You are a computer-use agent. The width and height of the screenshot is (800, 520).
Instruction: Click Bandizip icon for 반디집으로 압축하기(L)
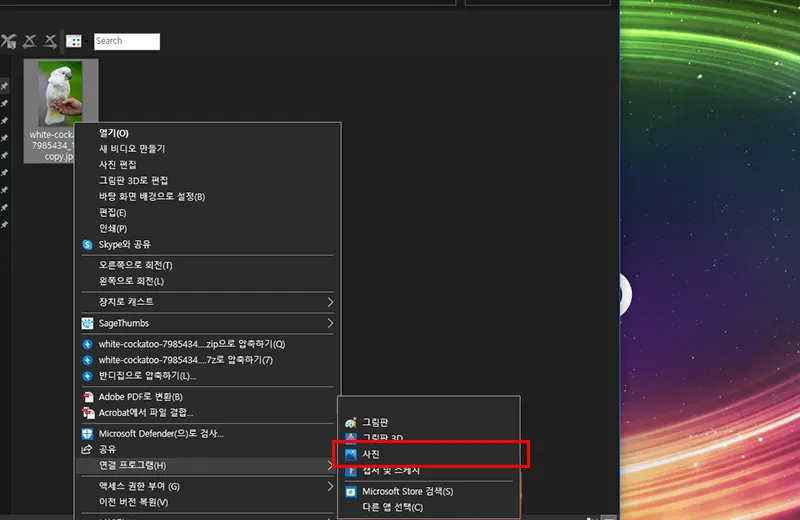point(87,376)
